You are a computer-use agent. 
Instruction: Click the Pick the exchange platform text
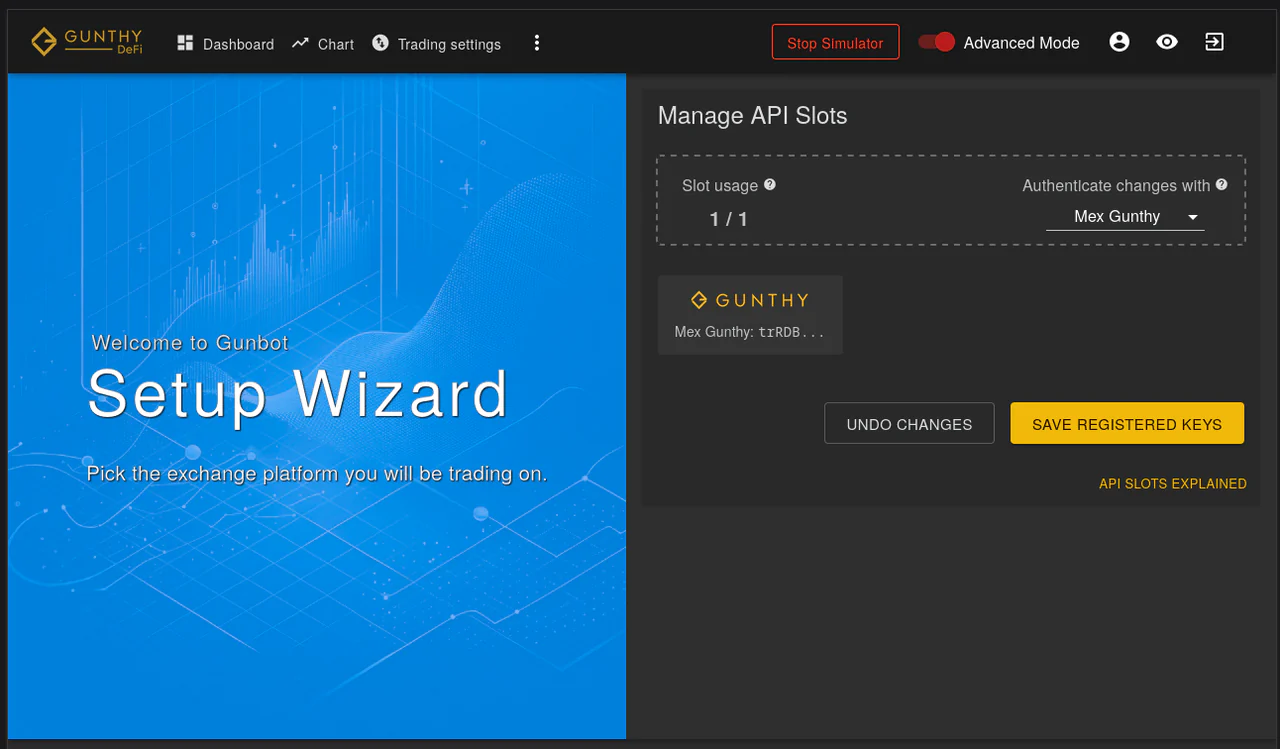pyautogui.click(x=317, y=474)
